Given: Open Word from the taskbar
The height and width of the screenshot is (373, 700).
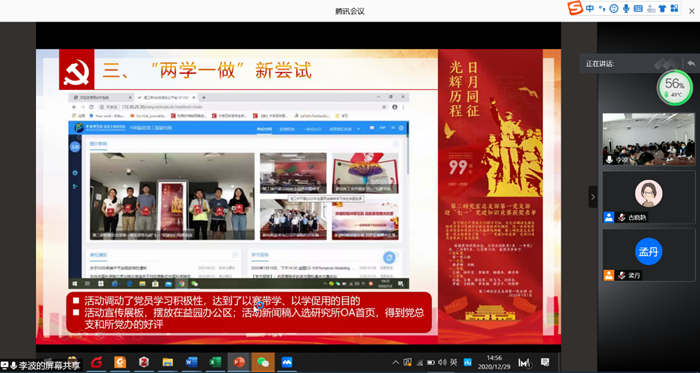Looking at the screenshot, I should pyautogui.click(x=191, y=362).
